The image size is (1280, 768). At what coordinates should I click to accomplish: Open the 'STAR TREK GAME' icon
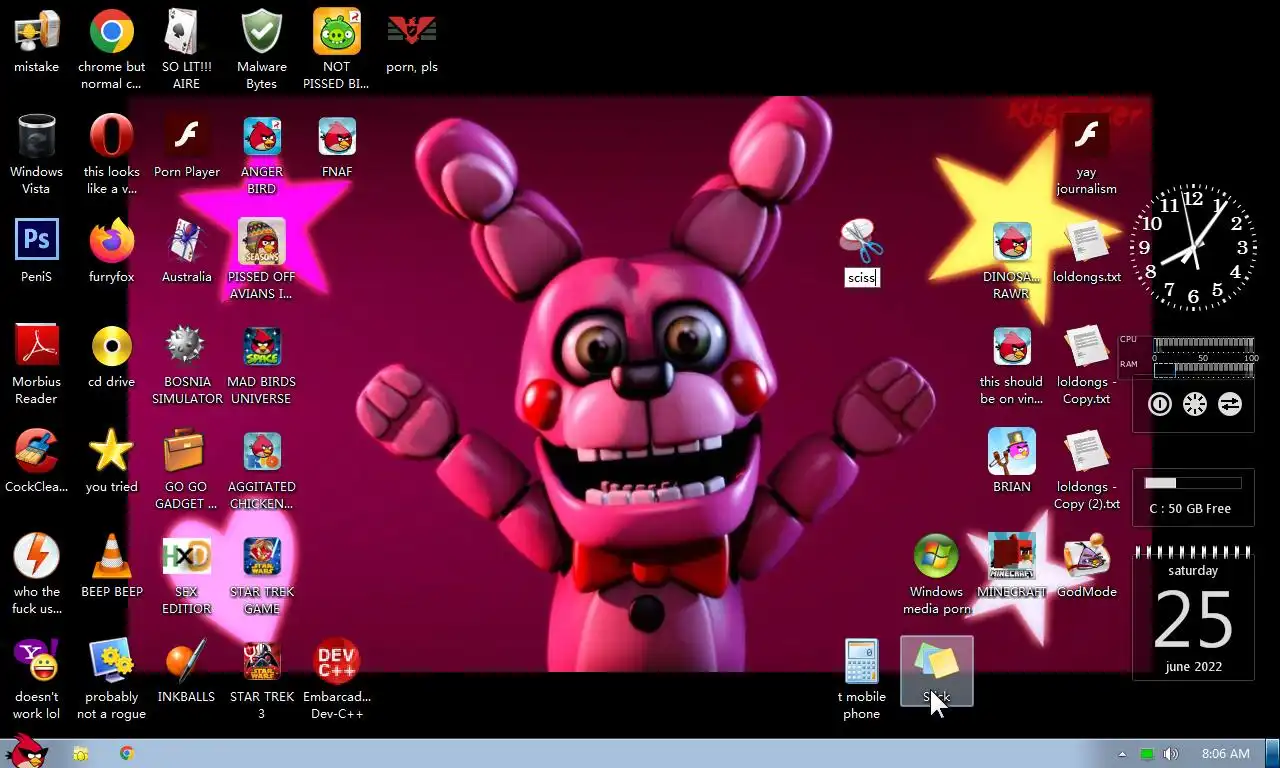(x=262, y=556)
